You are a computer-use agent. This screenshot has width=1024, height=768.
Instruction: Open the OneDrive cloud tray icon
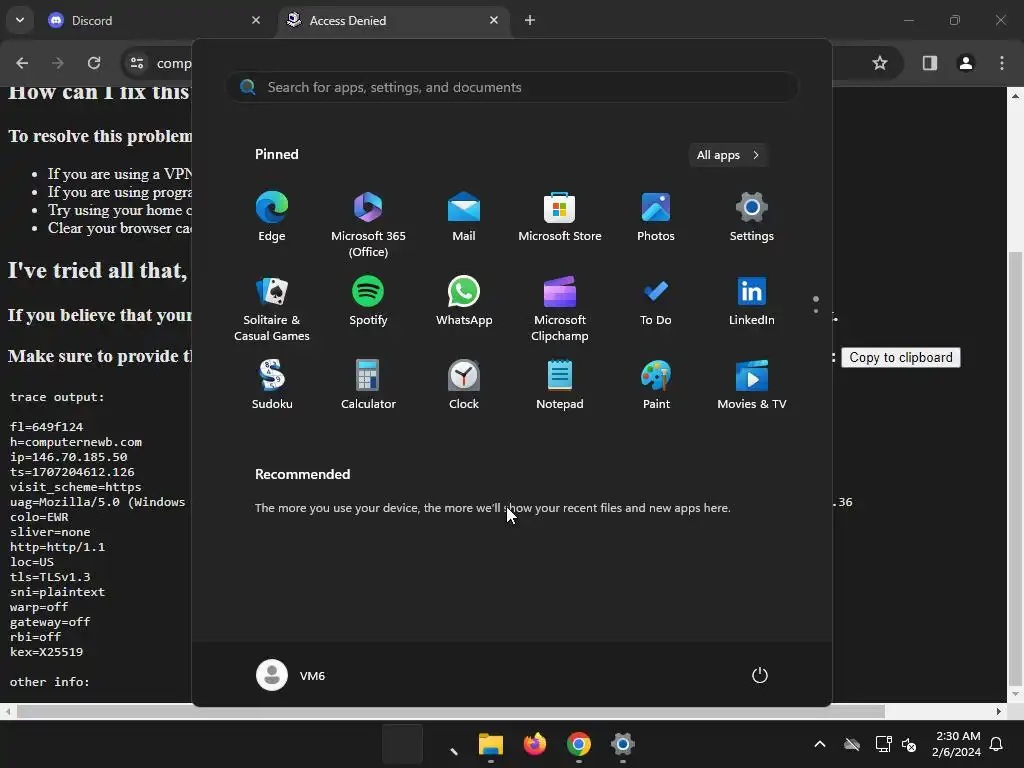pyautogui.click(x=852, y=744)
